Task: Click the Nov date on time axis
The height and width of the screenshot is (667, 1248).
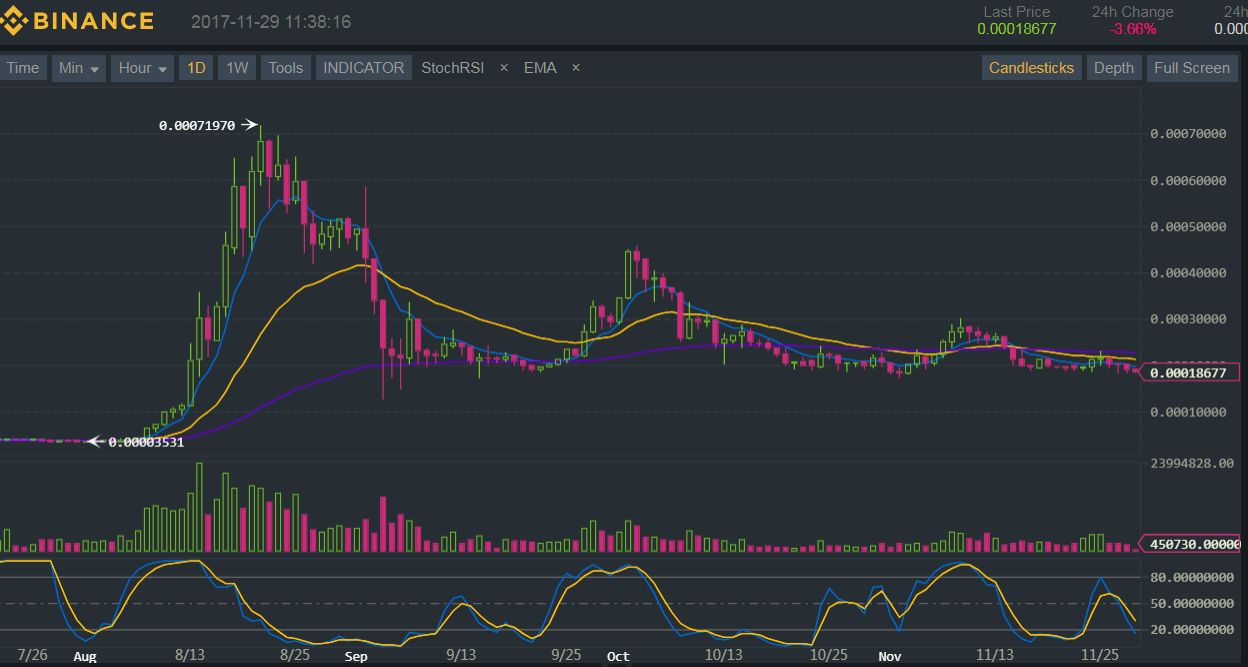Action: [x=890, y=657]
